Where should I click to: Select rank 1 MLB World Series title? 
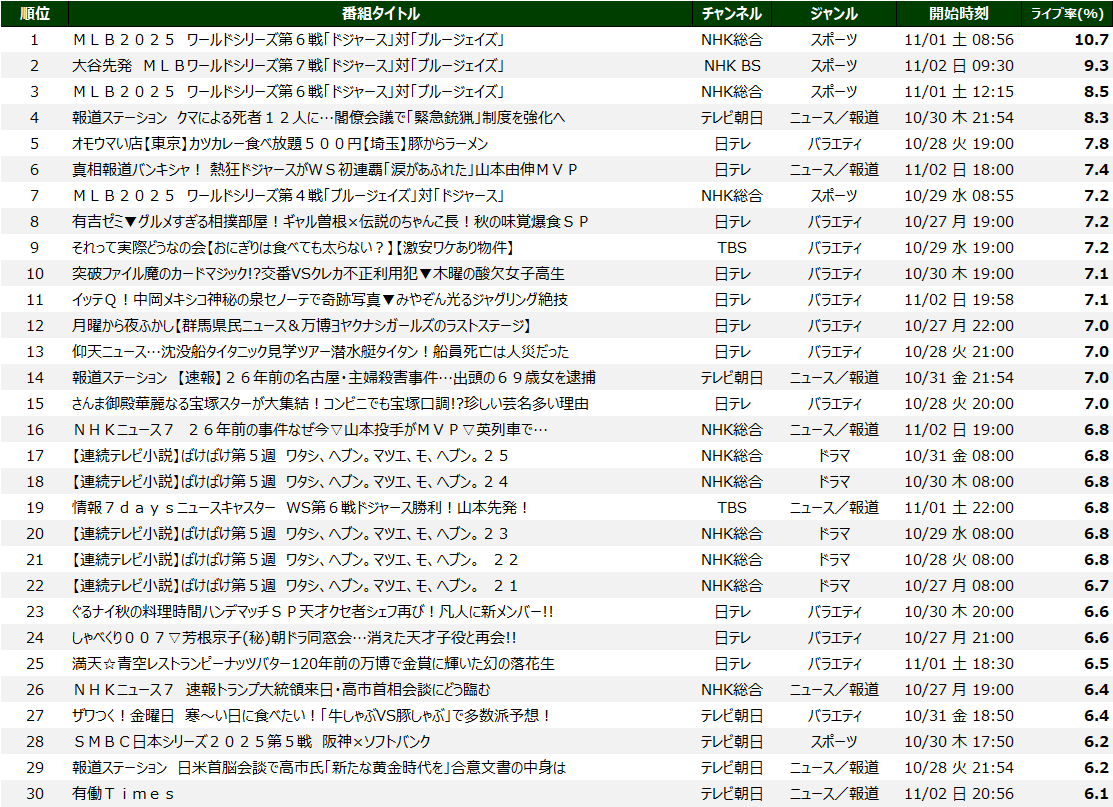pos(287,40)
